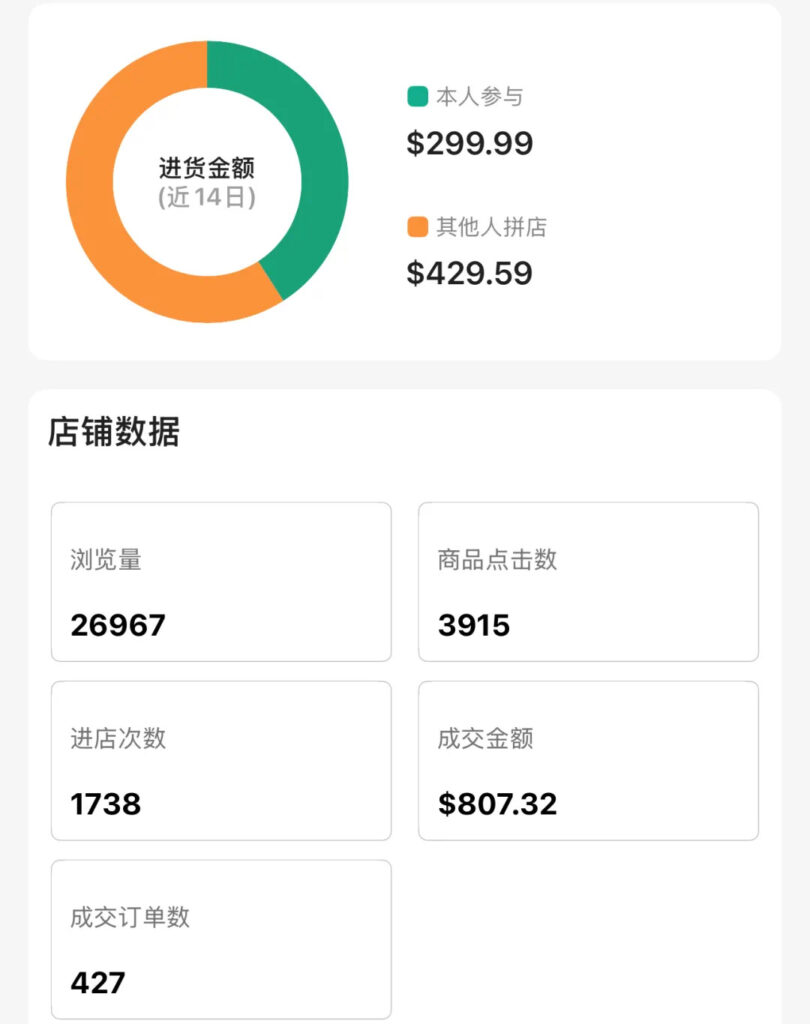Click the 26967 page views number

click(x=118, y=626)
